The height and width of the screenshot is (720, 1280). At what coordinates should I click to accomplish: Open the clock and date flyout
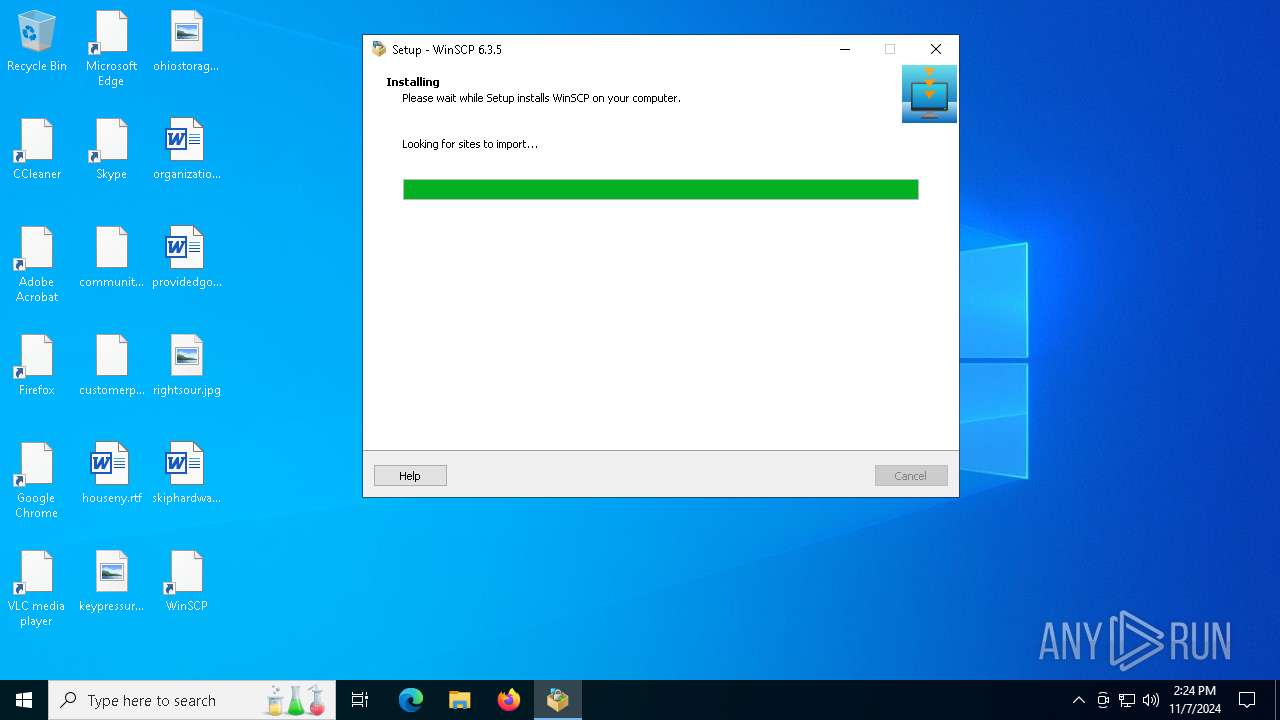click(1195, 700)
